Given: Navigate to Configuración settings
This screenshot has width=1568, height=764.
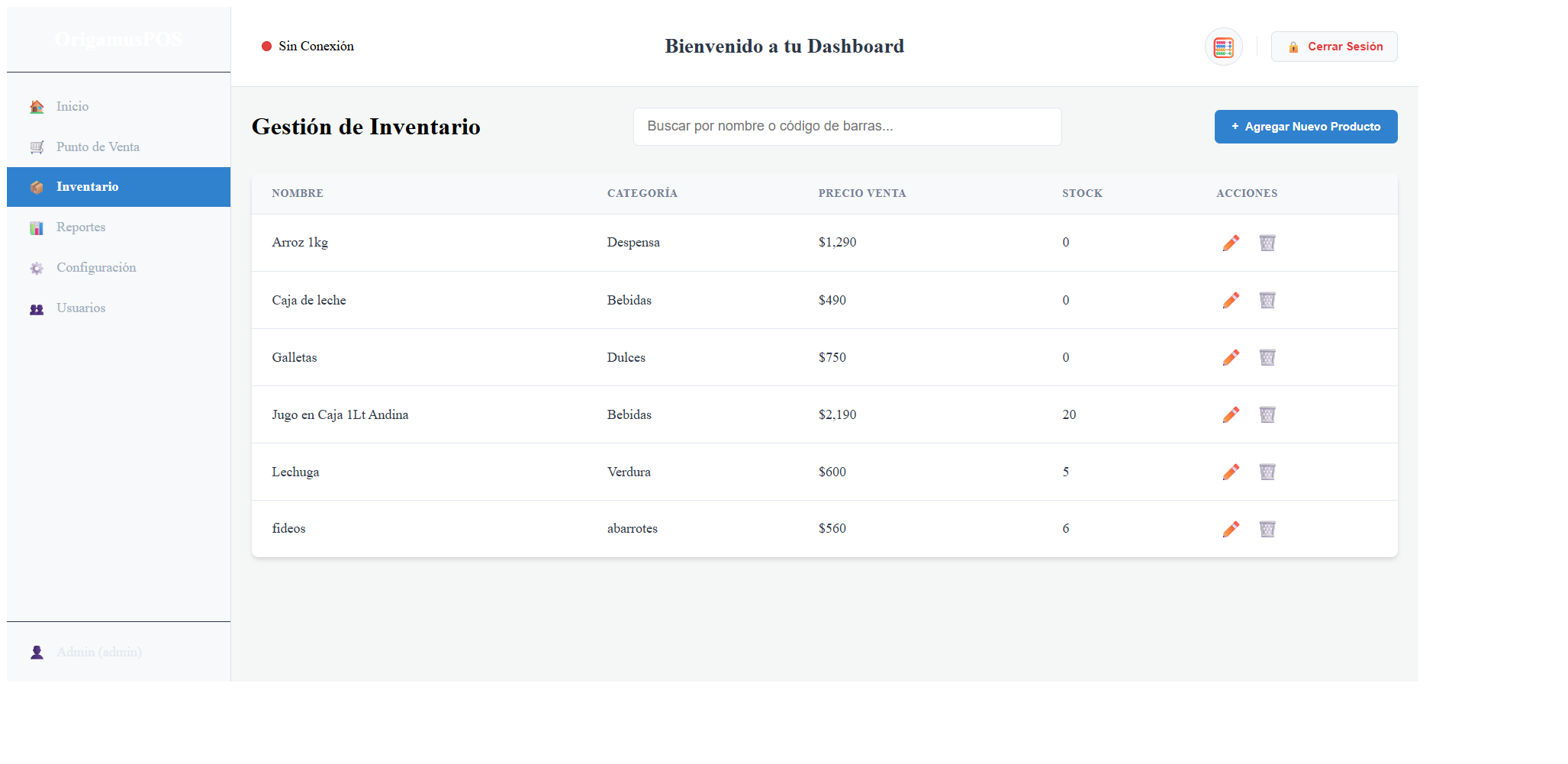Looking at the screenshot, I should (95, 268).
